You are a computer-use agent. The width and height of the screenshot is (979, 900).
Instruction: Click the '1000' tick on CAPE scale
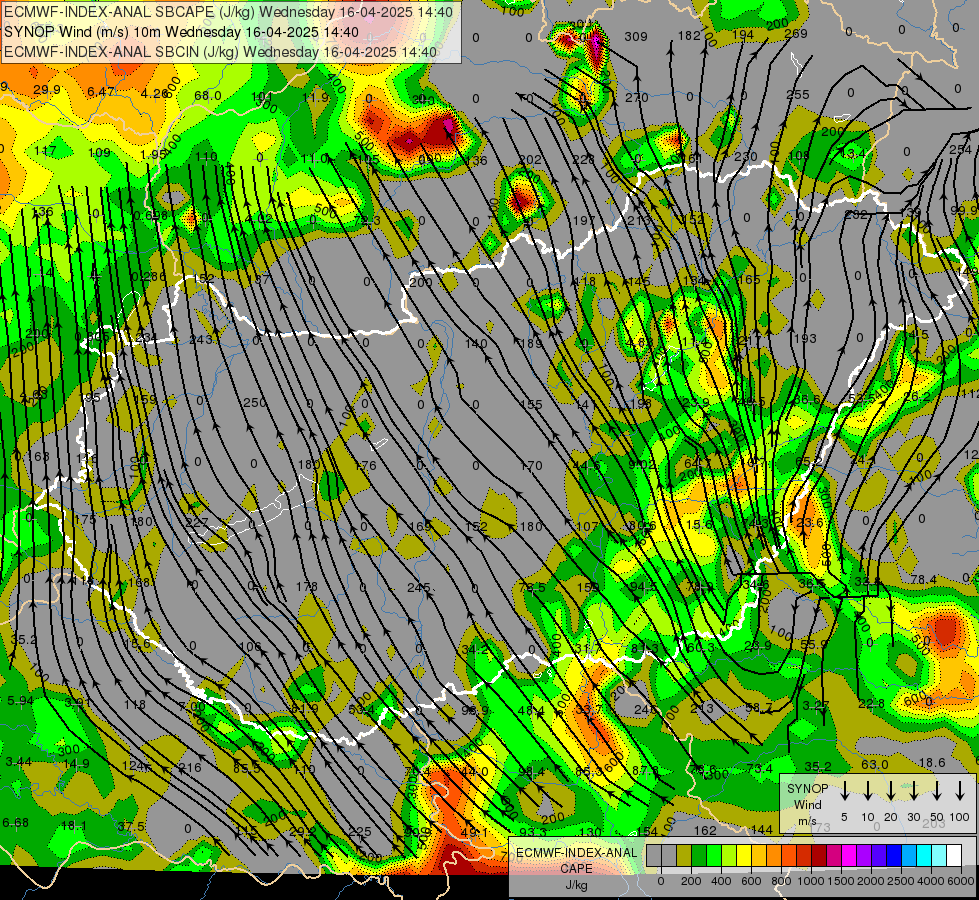811,881
